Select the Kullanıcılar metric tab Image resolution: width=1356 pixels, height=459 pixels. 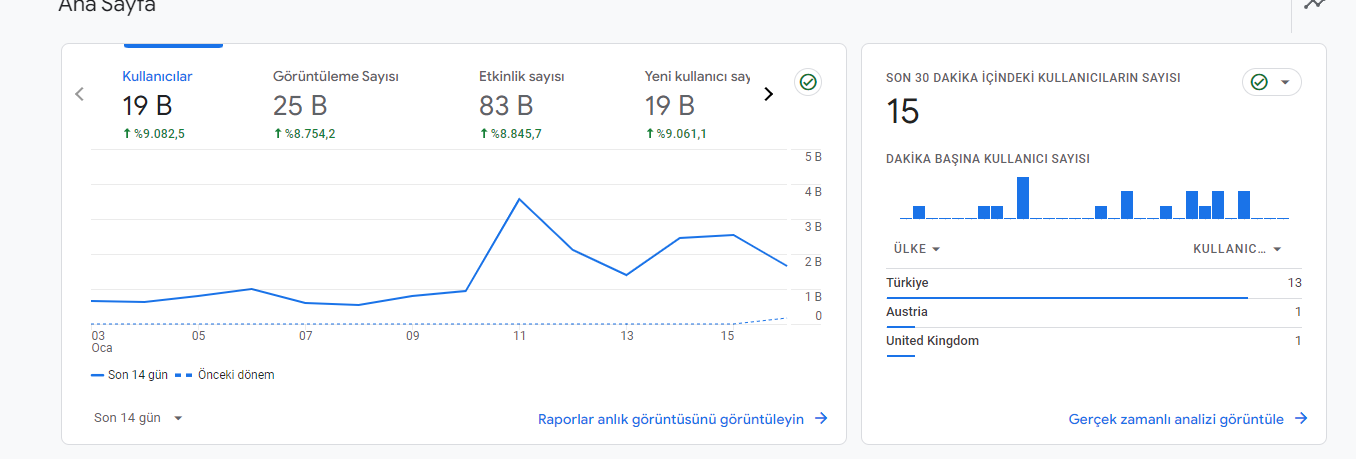click(x=157, y=105)
